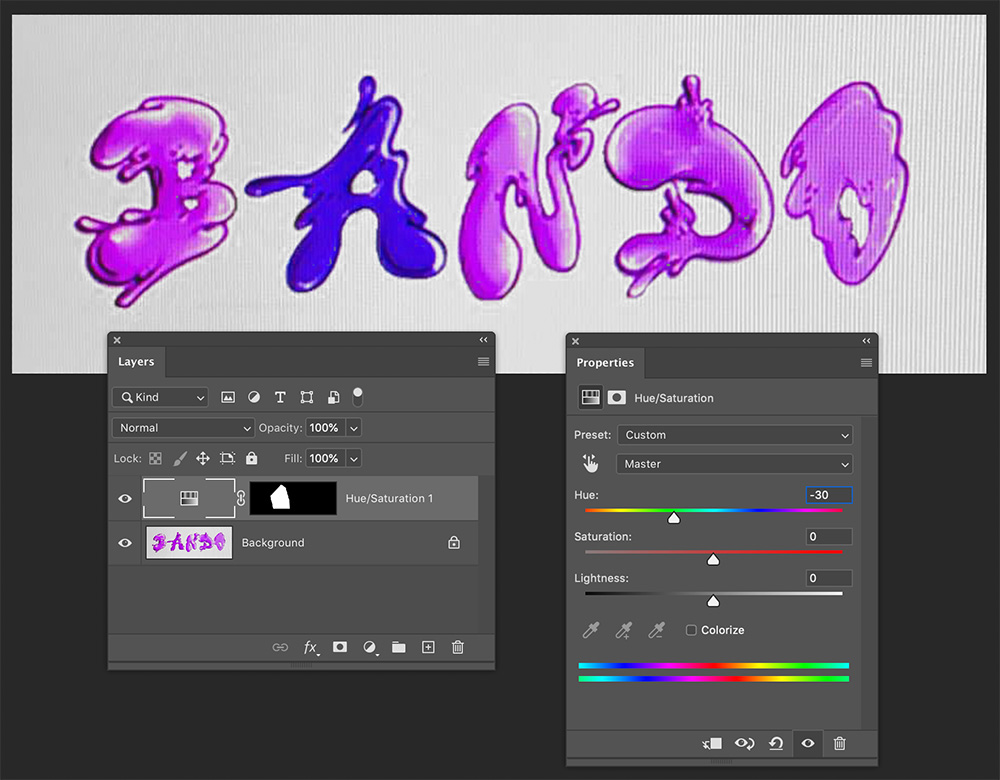Open the Add layer style (fx) menu

tap(311, 647)
